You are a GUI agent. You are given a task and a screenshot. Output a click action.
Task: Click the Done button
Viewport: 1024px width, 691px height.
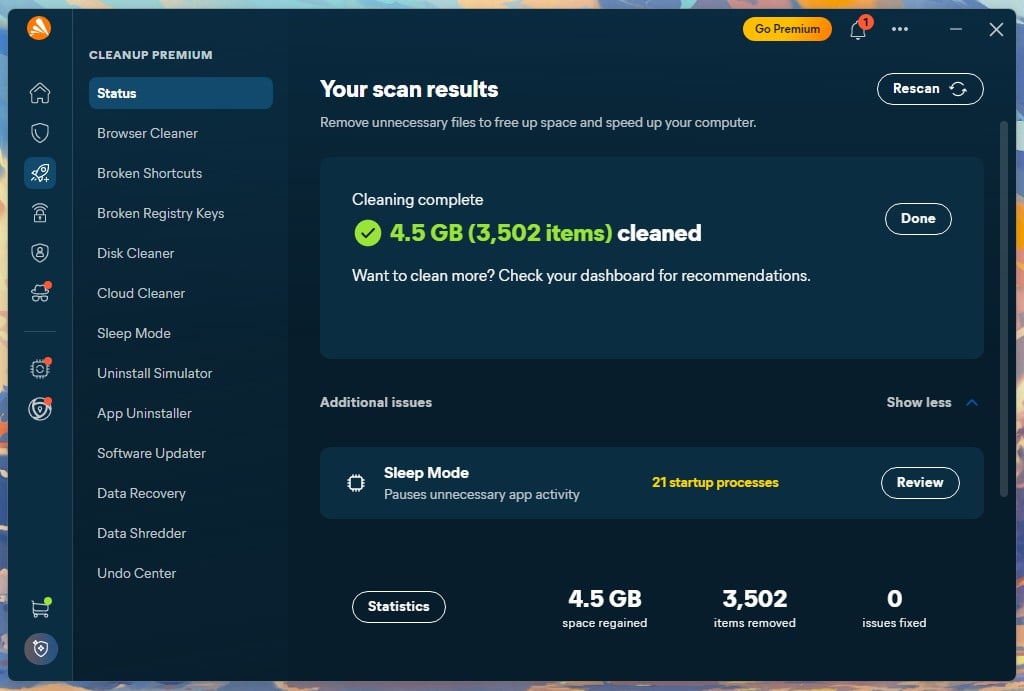[918, 219]
